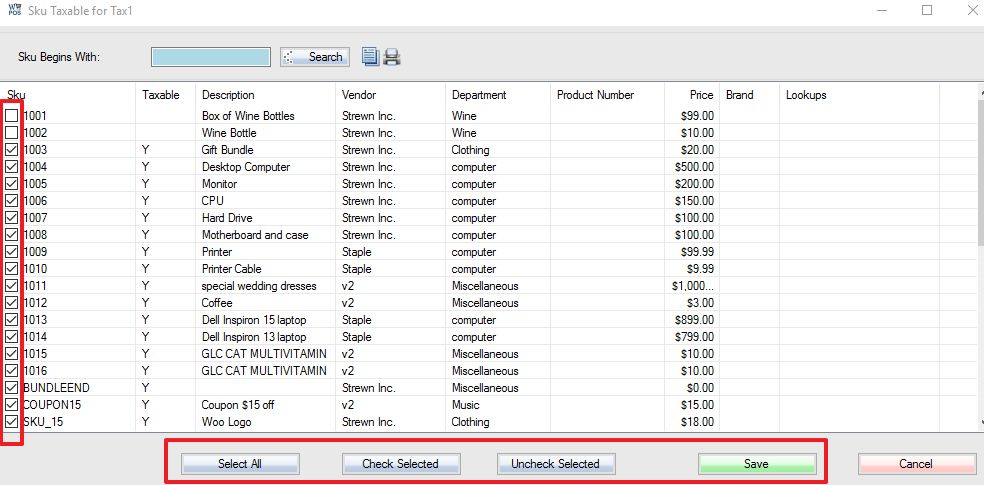Screen dimensions: 984x485
Task: Uncheck the box for SKU 1014
Action: click(x=12, y=336)
